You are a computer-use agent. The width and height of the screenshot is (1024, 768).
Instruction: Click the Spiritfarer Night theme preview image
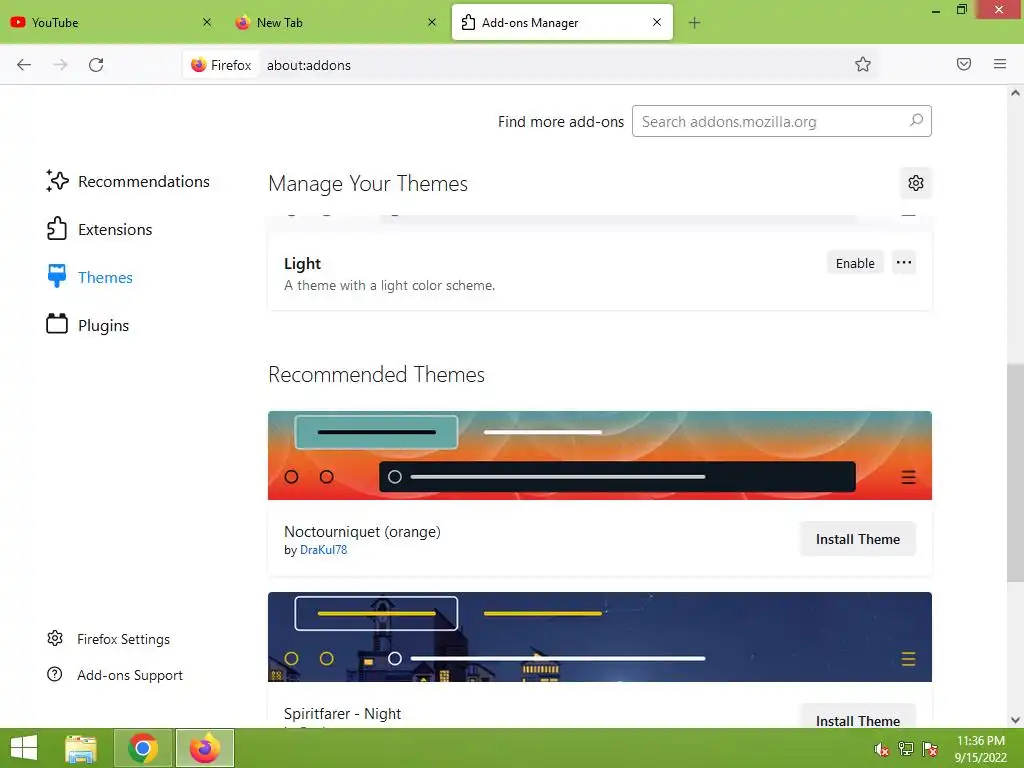click(600, 637)
